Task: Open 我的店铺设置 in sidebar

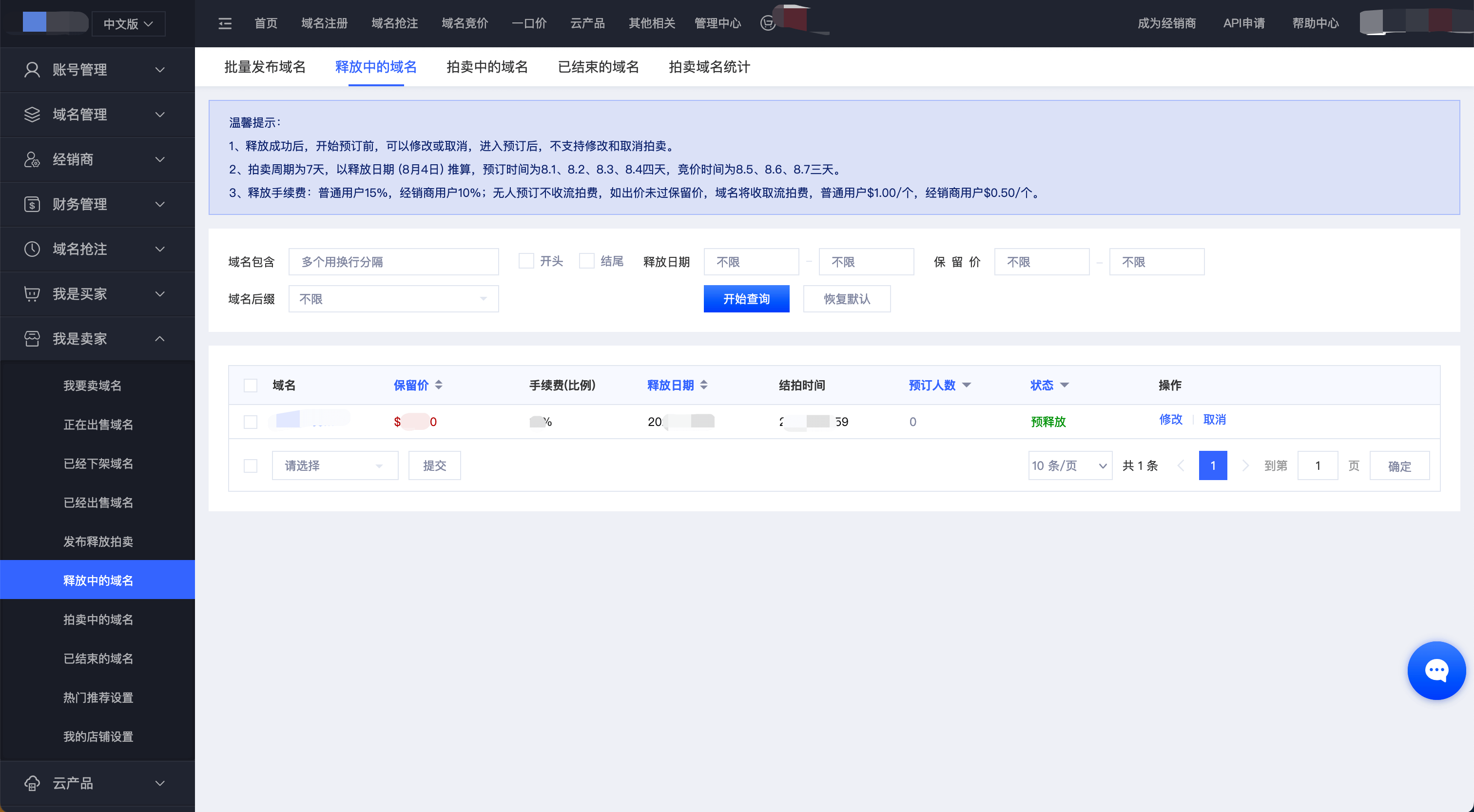Action: [98, 736]
